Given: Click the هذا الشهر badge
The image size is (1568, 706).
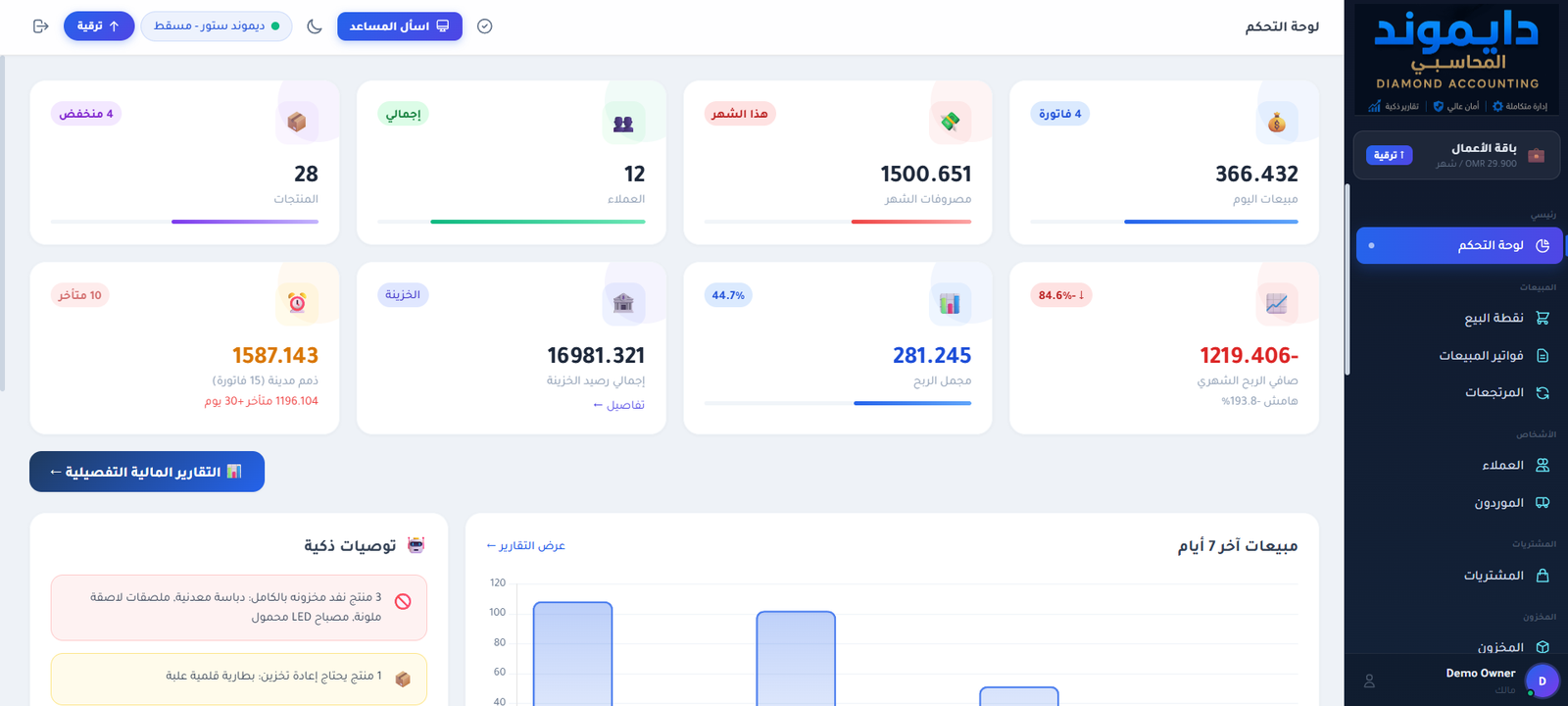Looking at the screenshot, I should pyautogui.click(x=740, y=114).
